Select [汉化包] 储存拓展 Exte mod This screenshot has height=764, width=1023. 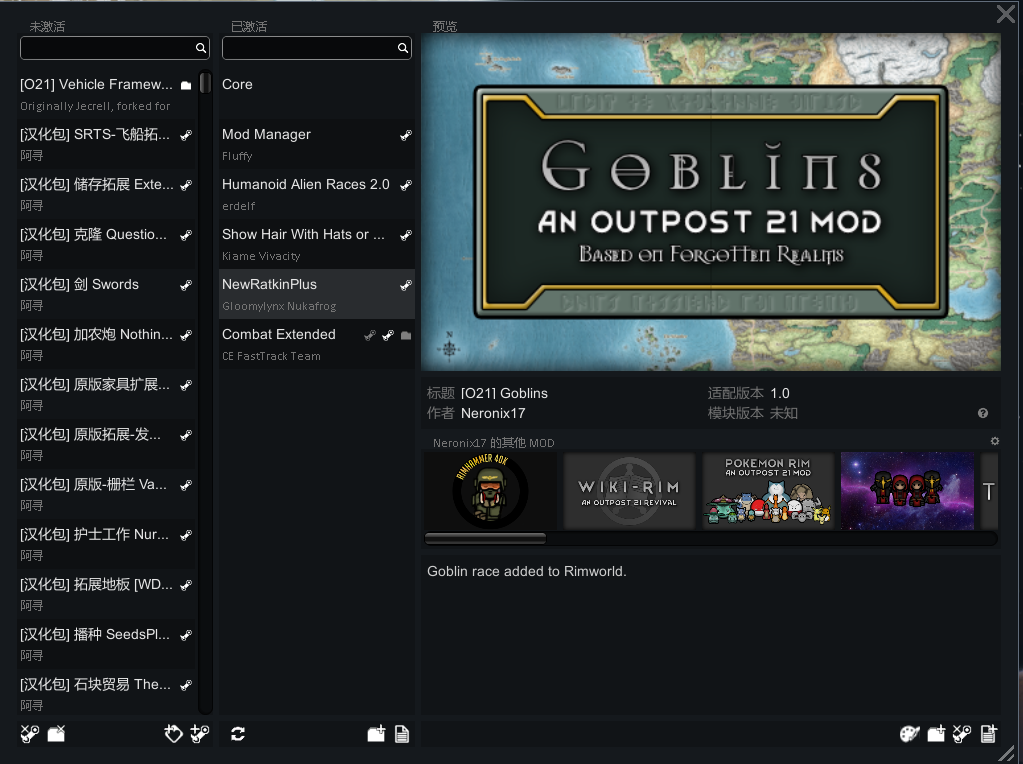pos(108,194)
